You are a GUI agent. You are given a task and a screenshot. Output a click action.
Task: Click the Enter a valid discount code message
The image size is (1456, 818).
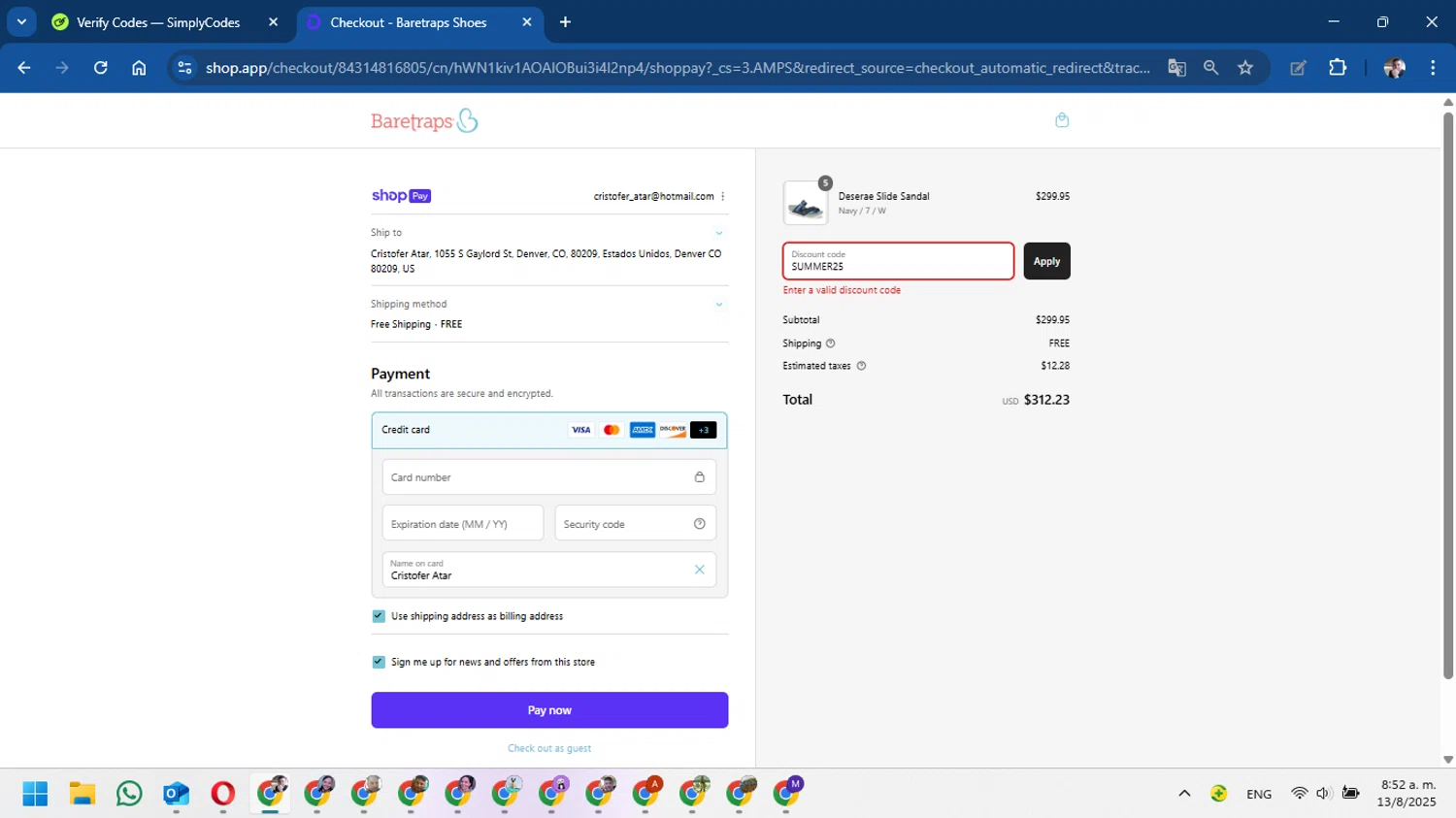pos(842,290)
